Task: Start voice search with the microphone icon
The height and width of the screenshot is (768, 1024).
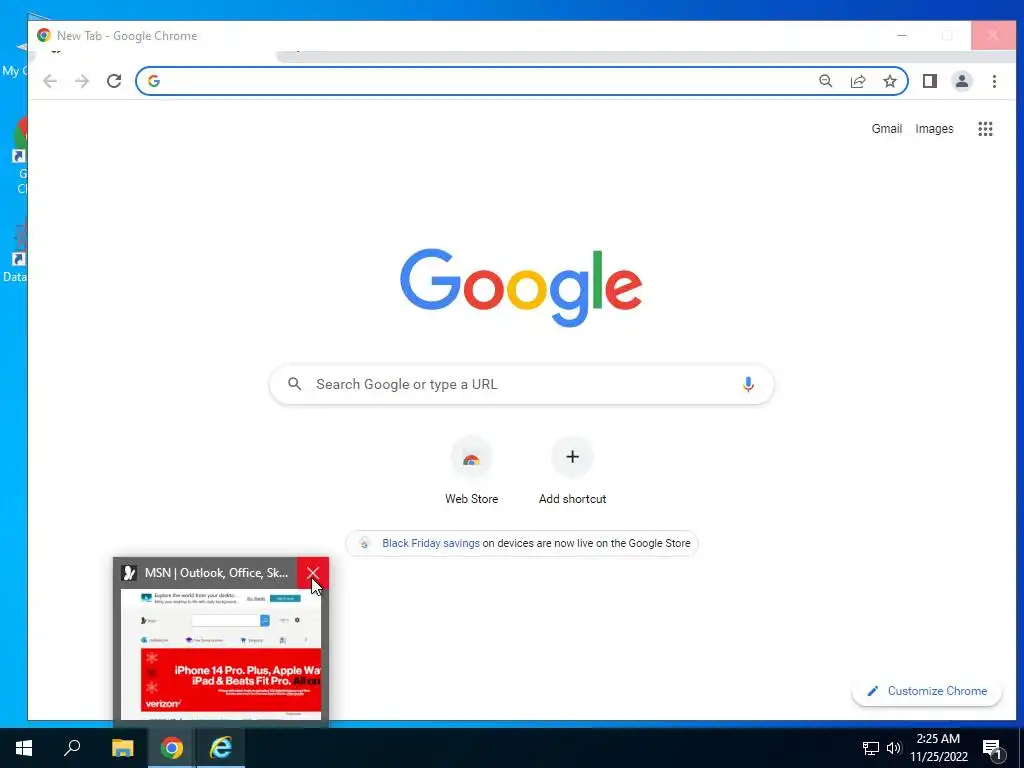Action: click(x=748, y=384)
